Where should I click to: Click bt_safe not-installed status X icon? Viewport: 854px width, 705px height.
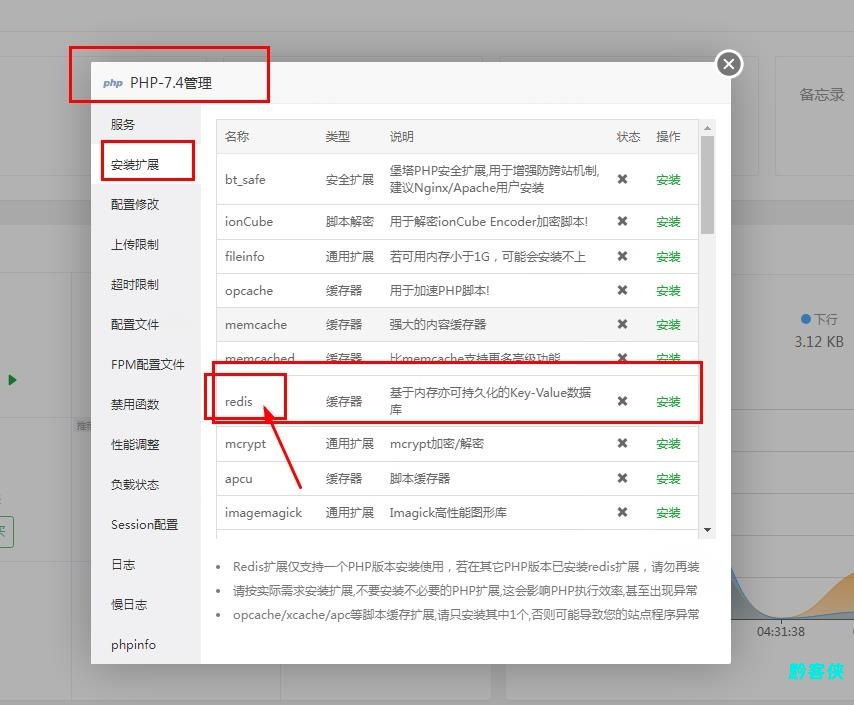[x=623, y=179]
